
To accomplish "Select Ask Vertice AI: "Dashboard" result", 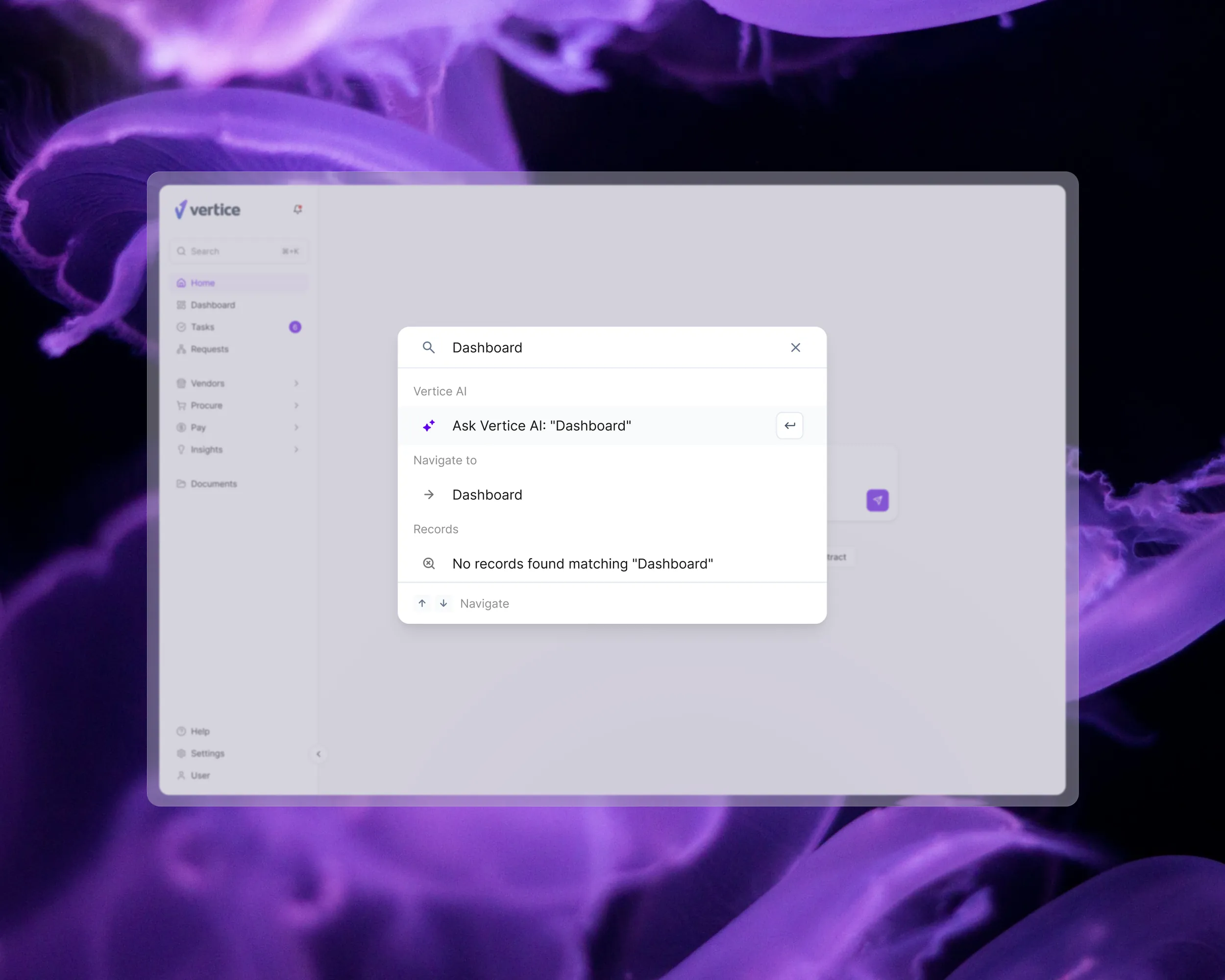I will 612,425.
